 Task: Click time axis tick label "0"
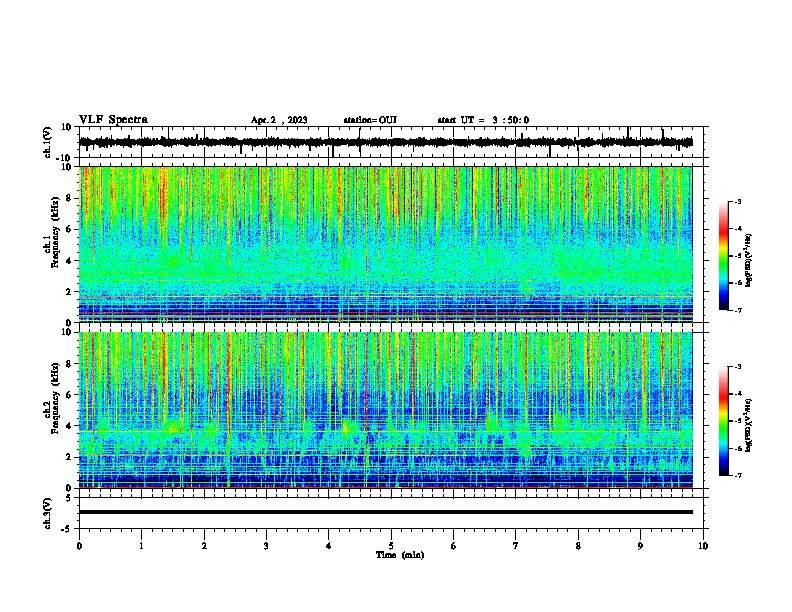(79, 546)
